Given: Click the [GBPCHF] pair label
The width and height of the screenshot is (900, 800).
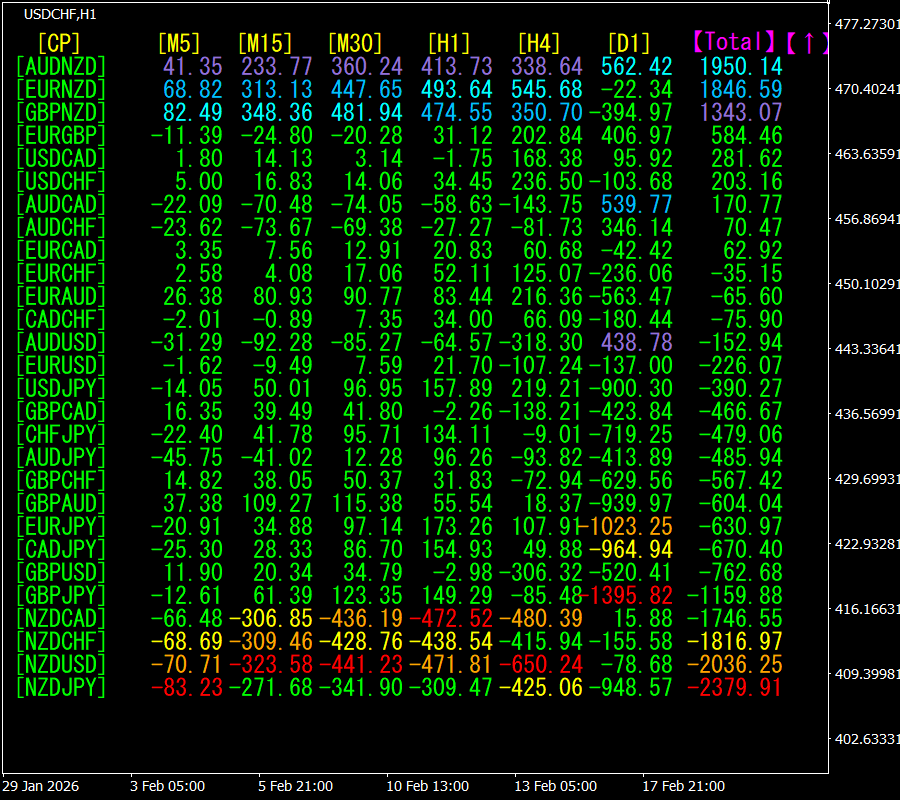Looking at the screenshot, I should tap(61, 480).
